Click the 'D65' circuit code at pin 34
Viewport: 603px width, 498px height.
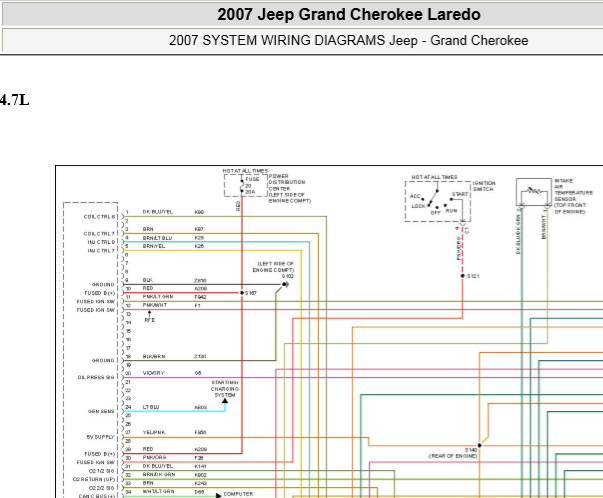click(x=199, y=491)
